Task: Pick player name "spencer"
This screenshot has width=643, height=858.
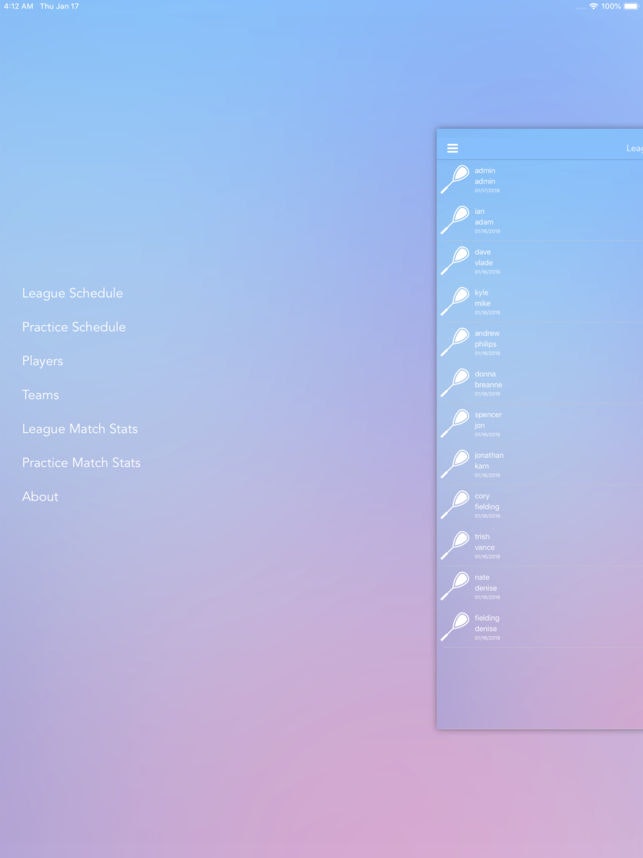Action: (488, 415)
